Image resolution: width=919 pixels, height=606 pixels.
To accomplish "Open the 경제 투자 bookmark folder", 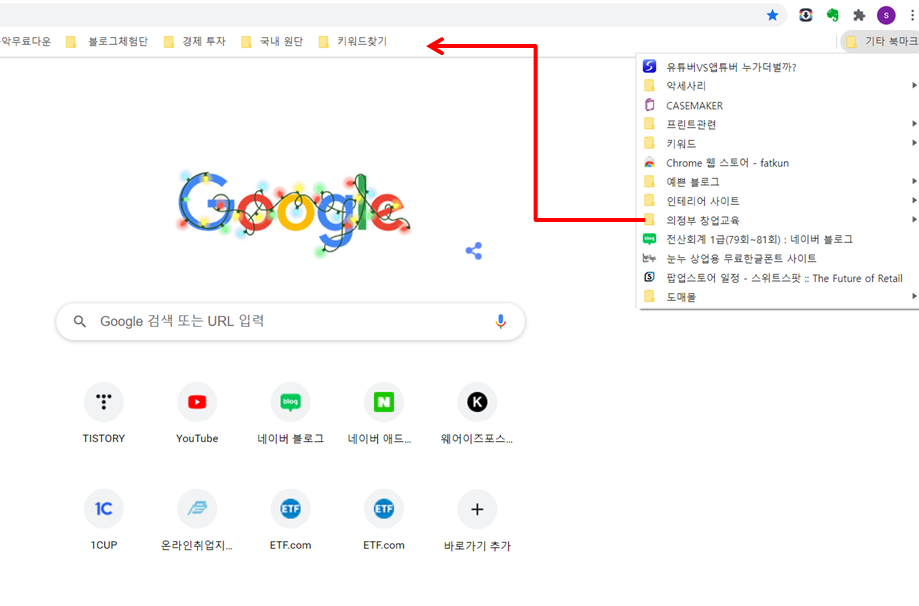I will tap(195, 42).
